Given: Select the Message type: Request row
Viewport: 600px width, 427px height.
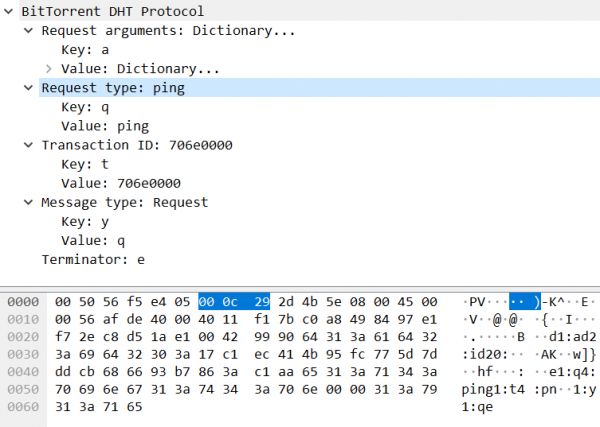Looking at the screenshot, I should (320, 202).
